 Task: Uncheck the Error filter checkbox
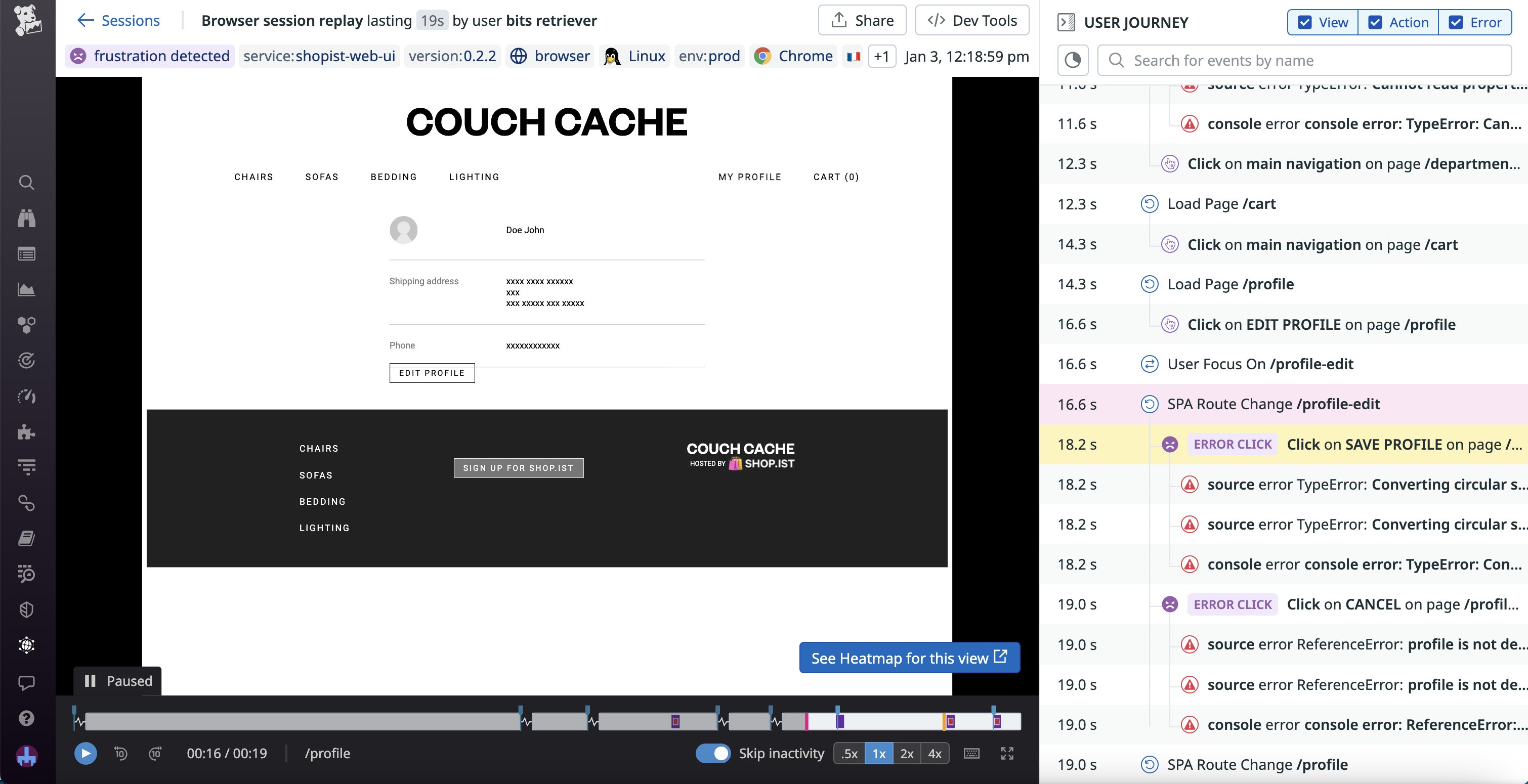[1455, 23]
